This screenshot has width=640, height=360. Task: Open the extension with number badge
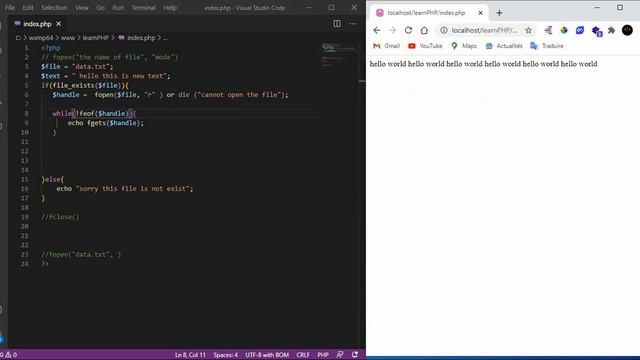(597, 31)
